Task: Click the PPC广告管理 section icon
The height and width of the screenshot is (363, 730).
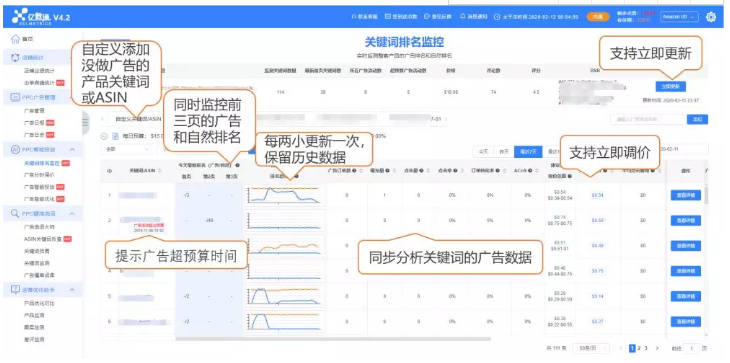Action: coord(15,97)
